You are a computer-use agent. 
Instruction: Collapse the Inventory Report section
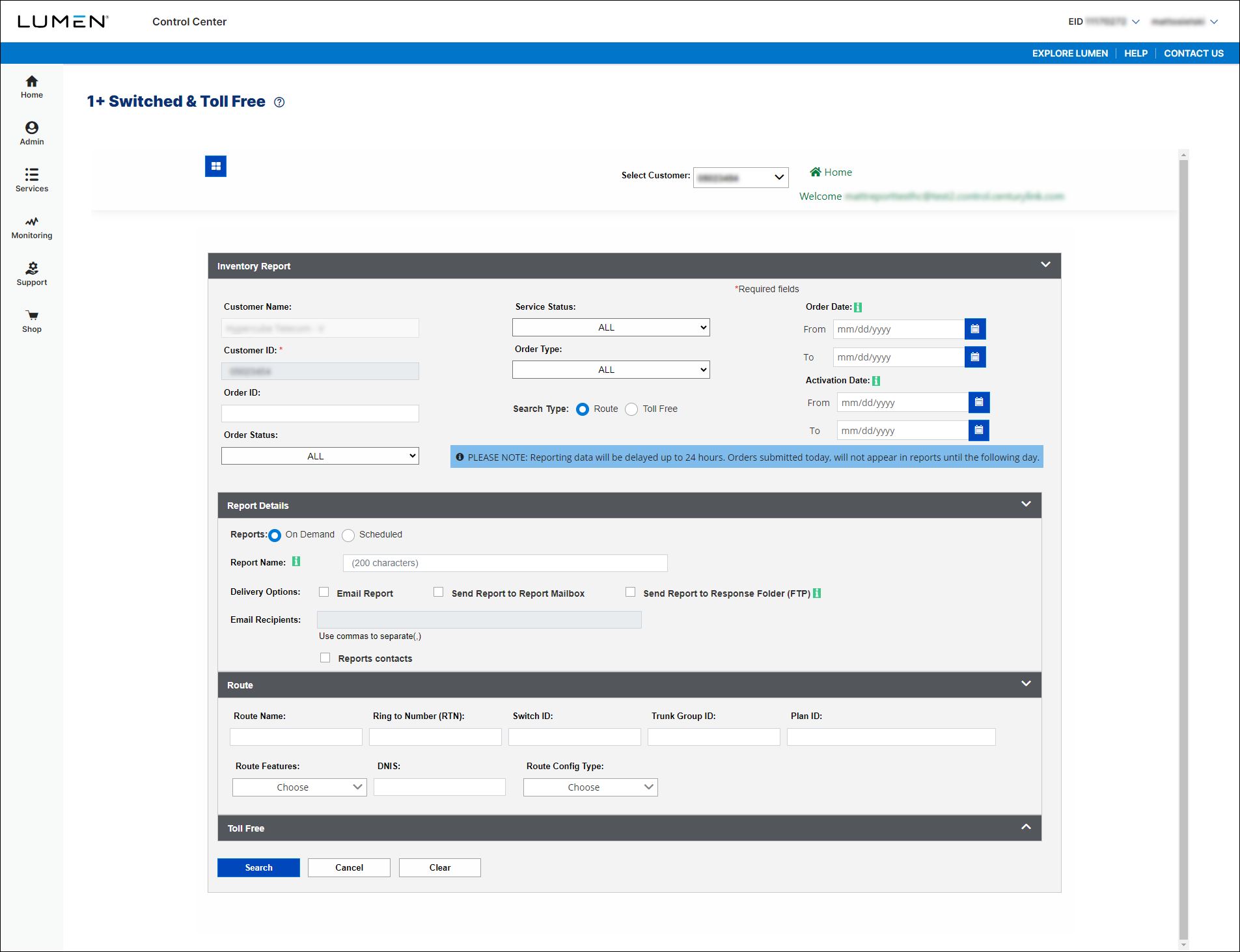pyautogui.click(x=1045, y=265)
